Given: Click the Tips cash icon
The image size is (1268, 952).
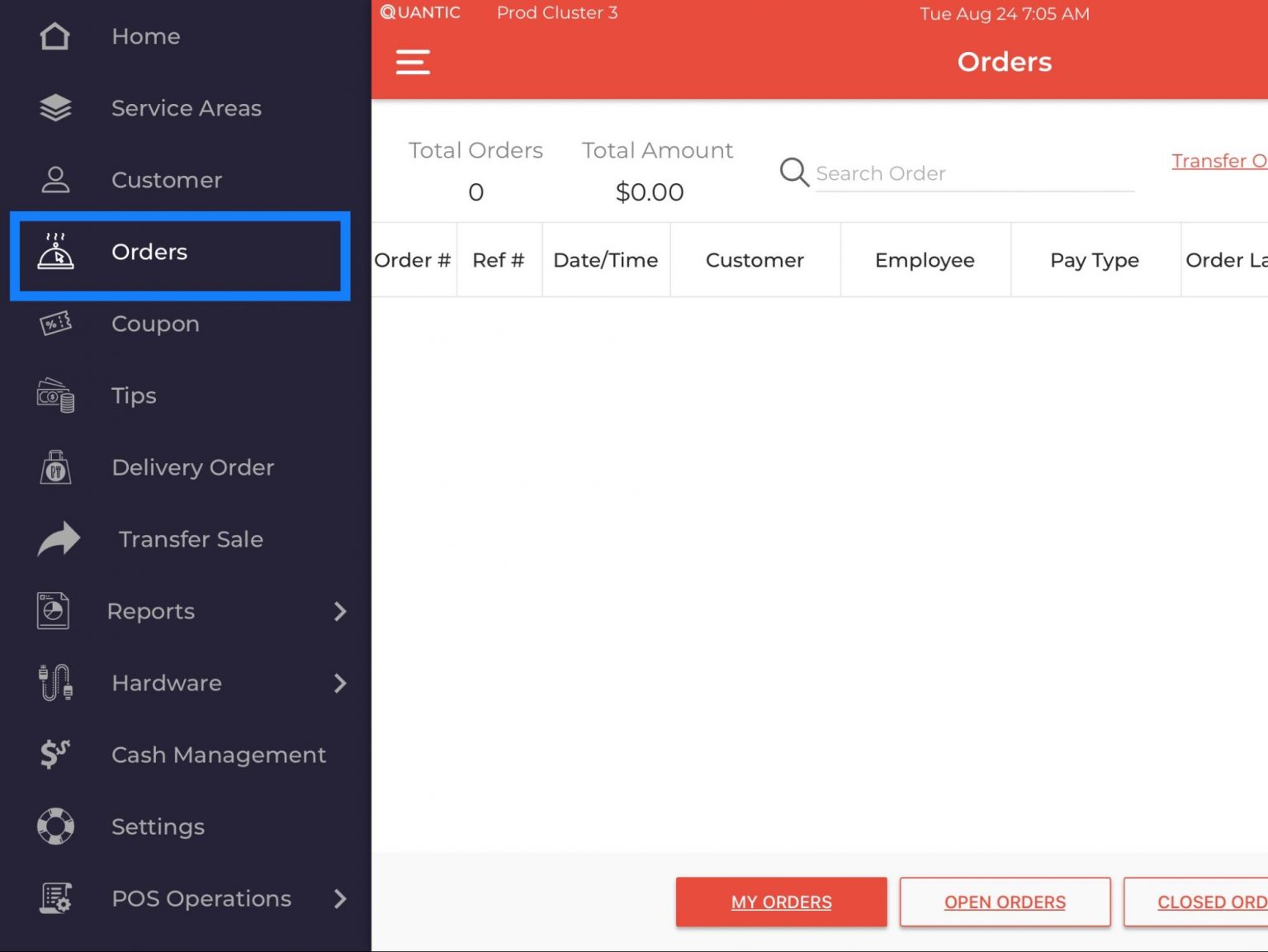Looking at the screenshot, I should click(x=54, y=395).
